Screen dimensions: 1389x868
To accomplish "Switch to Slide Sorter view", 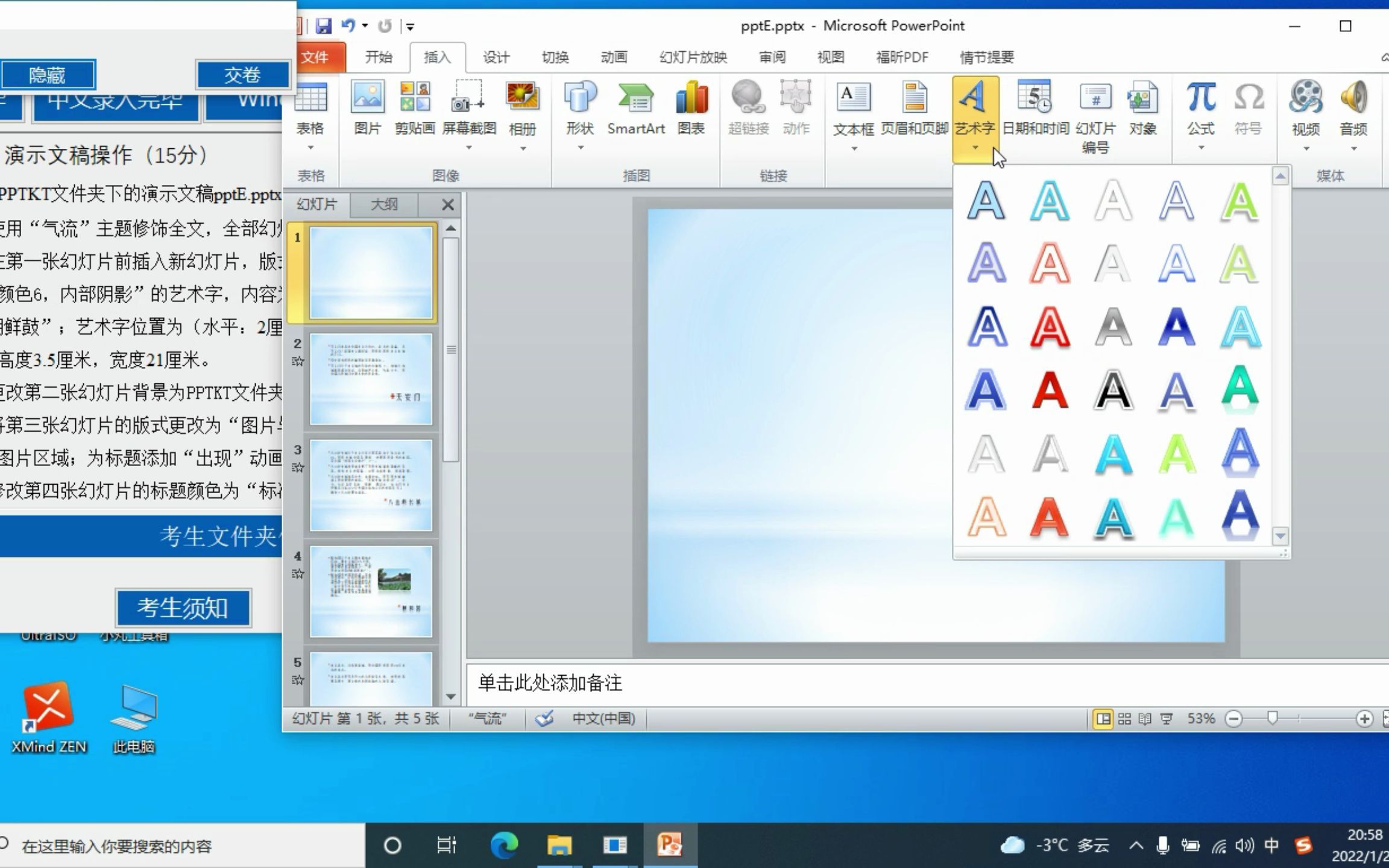I will point(1124,719).
